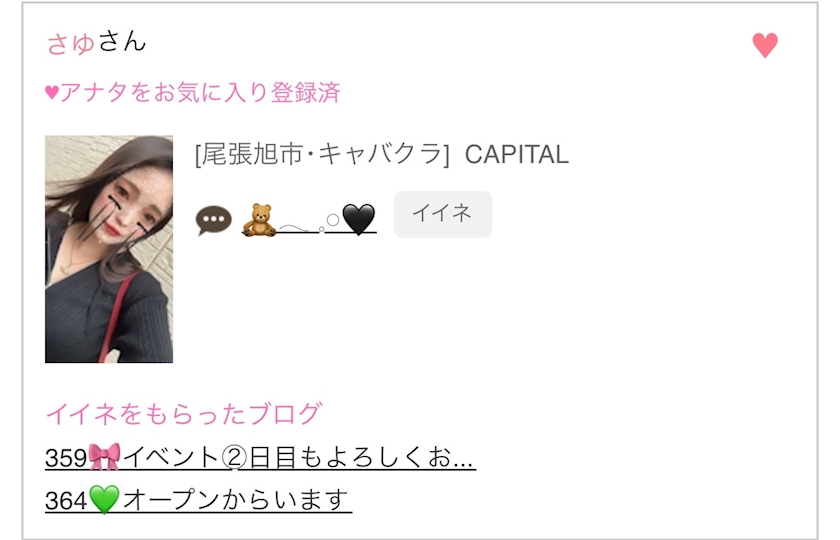Click small pink heart before アナタを

point(52,93)
